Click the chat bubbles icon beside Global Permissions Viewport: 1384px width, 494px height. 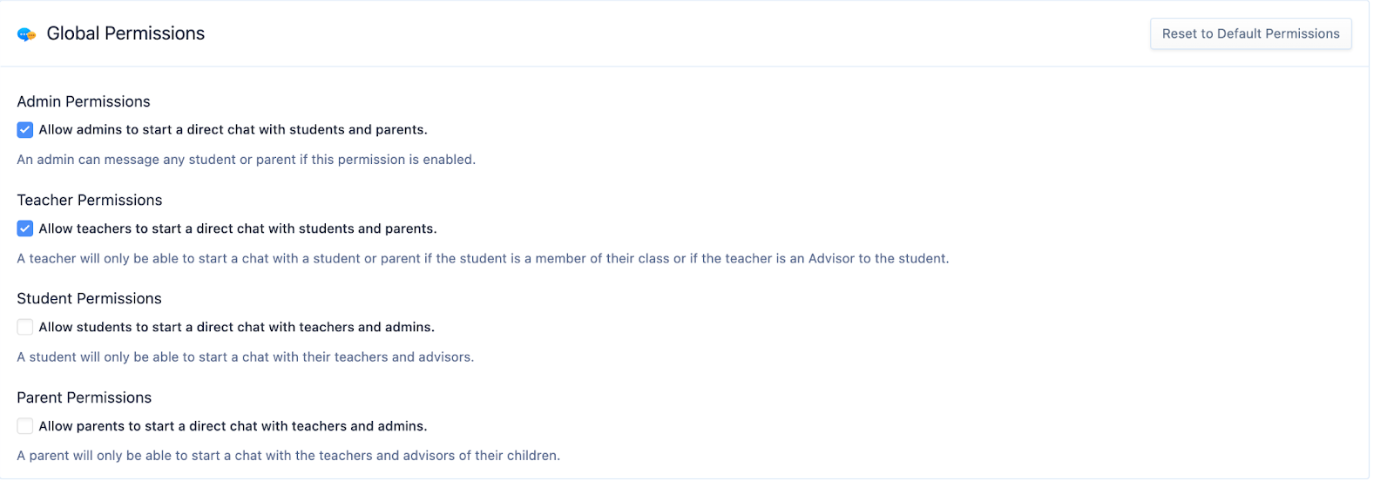(26, 34)
